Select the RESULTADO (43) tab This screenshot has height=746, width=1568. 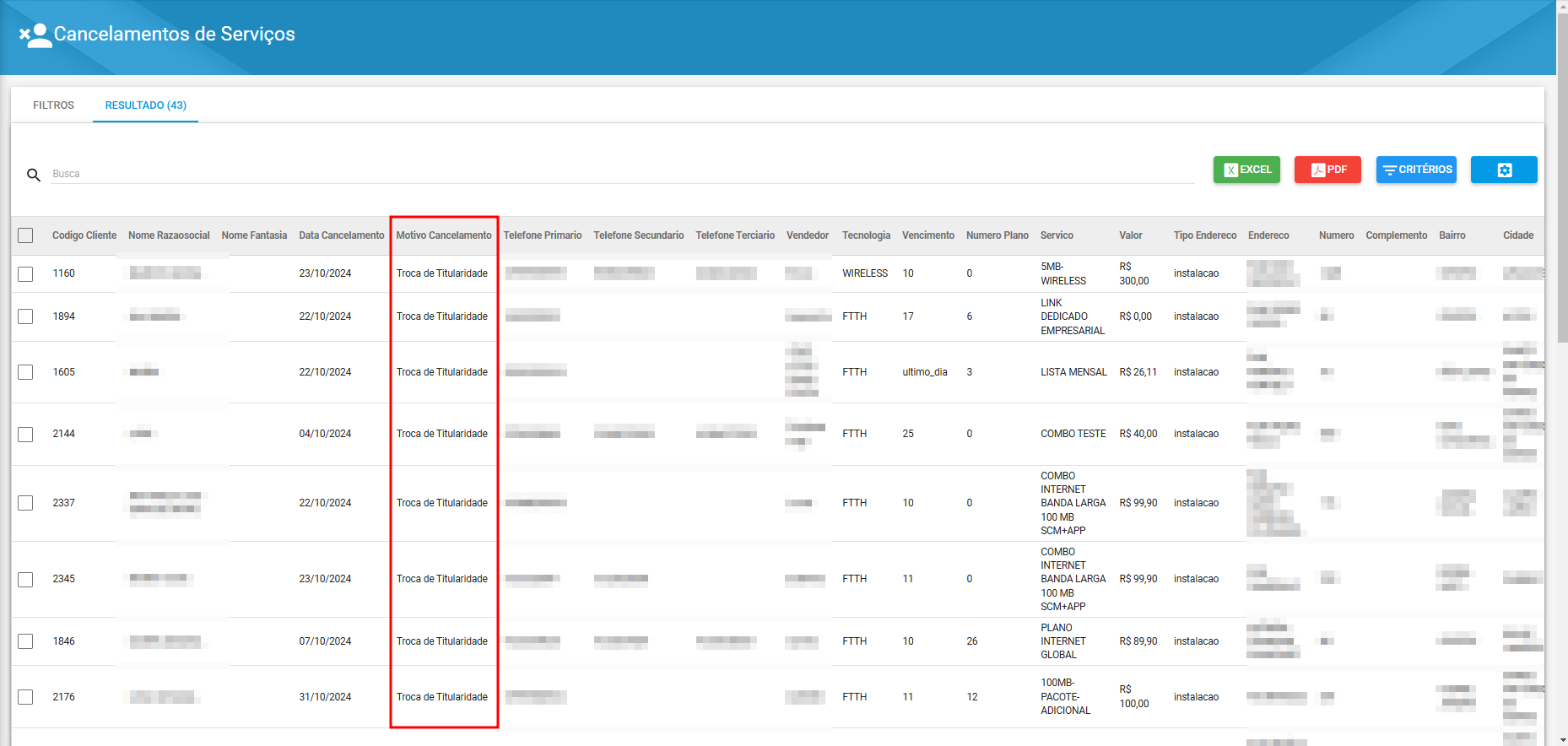click(x=145, y=105)
